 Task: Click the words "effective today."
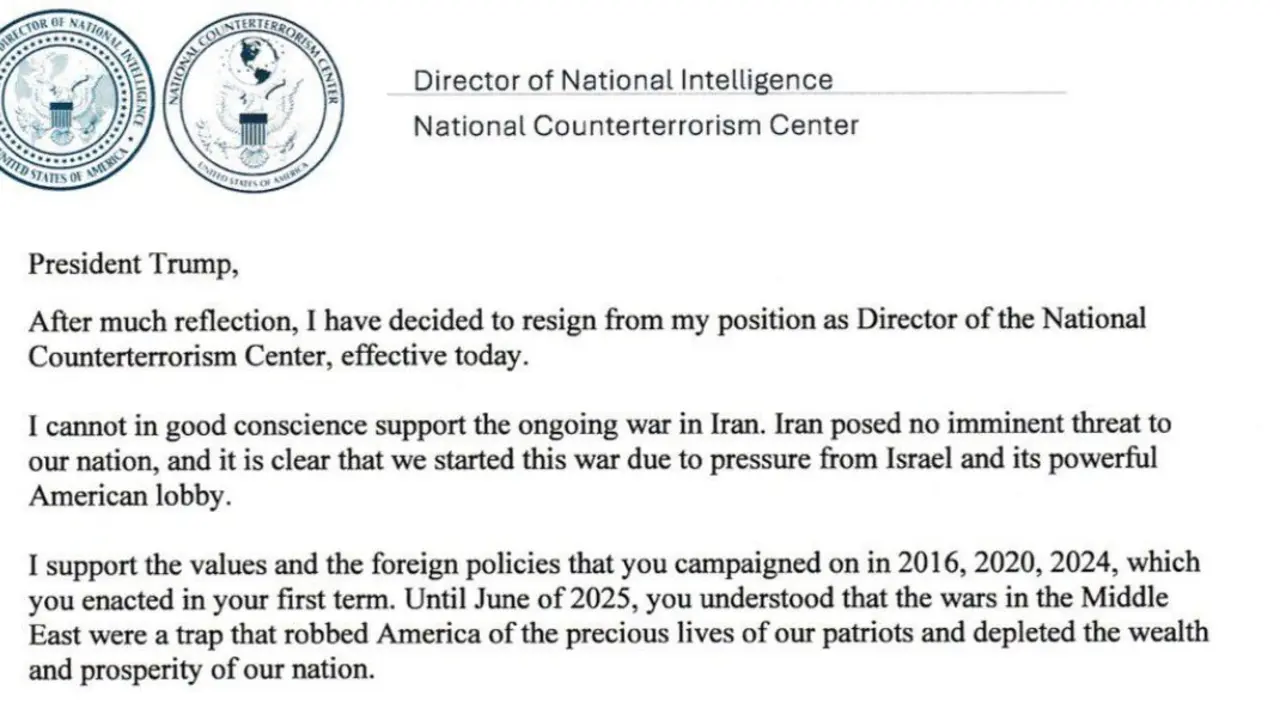coord(432,357)
